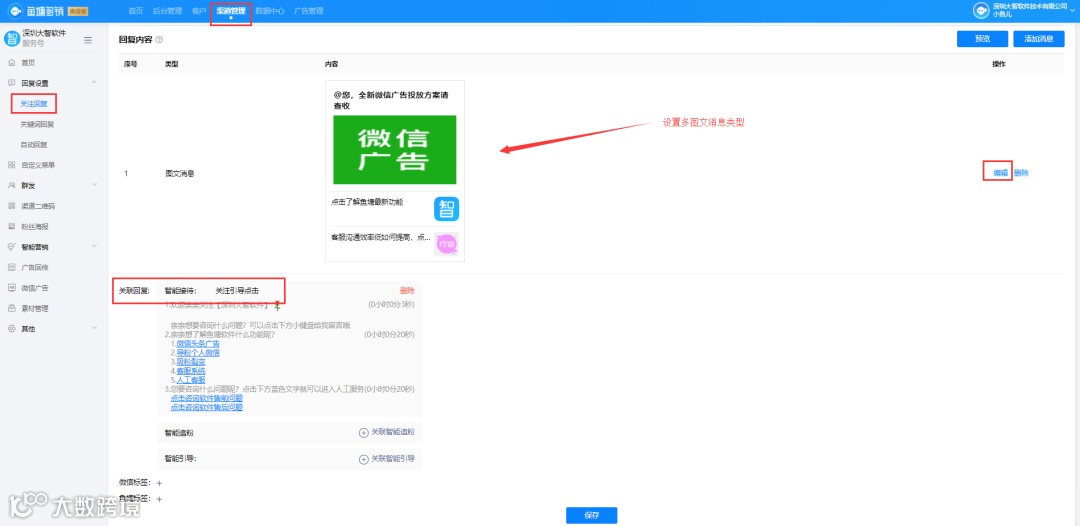Add a tag with 鱼塘标签 plus icon
This screenshot has width=1080, height=526.
click(159, 499)
